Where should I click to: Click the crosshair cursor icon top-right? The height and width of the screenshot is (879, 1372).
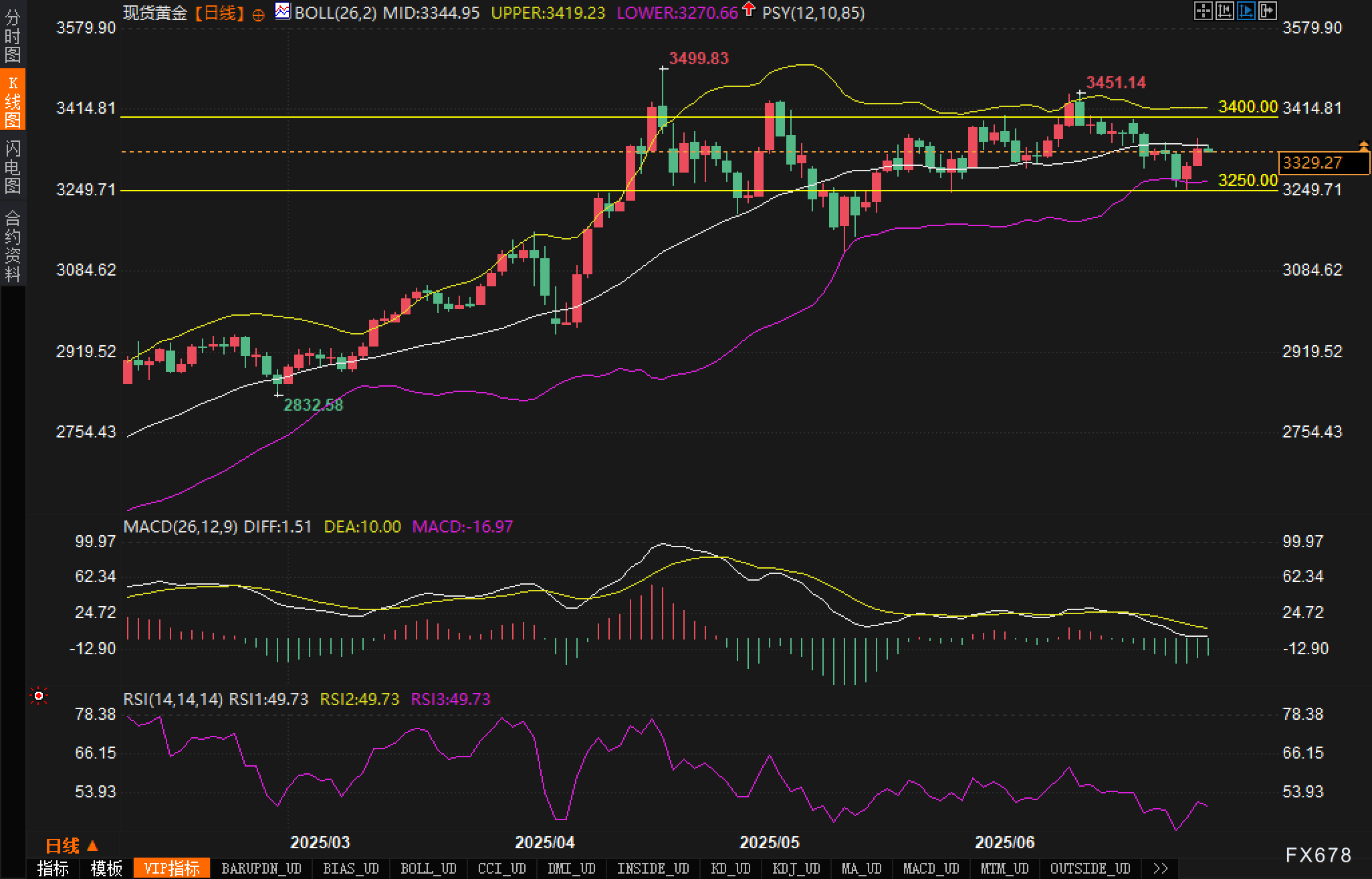point(1203,11)
